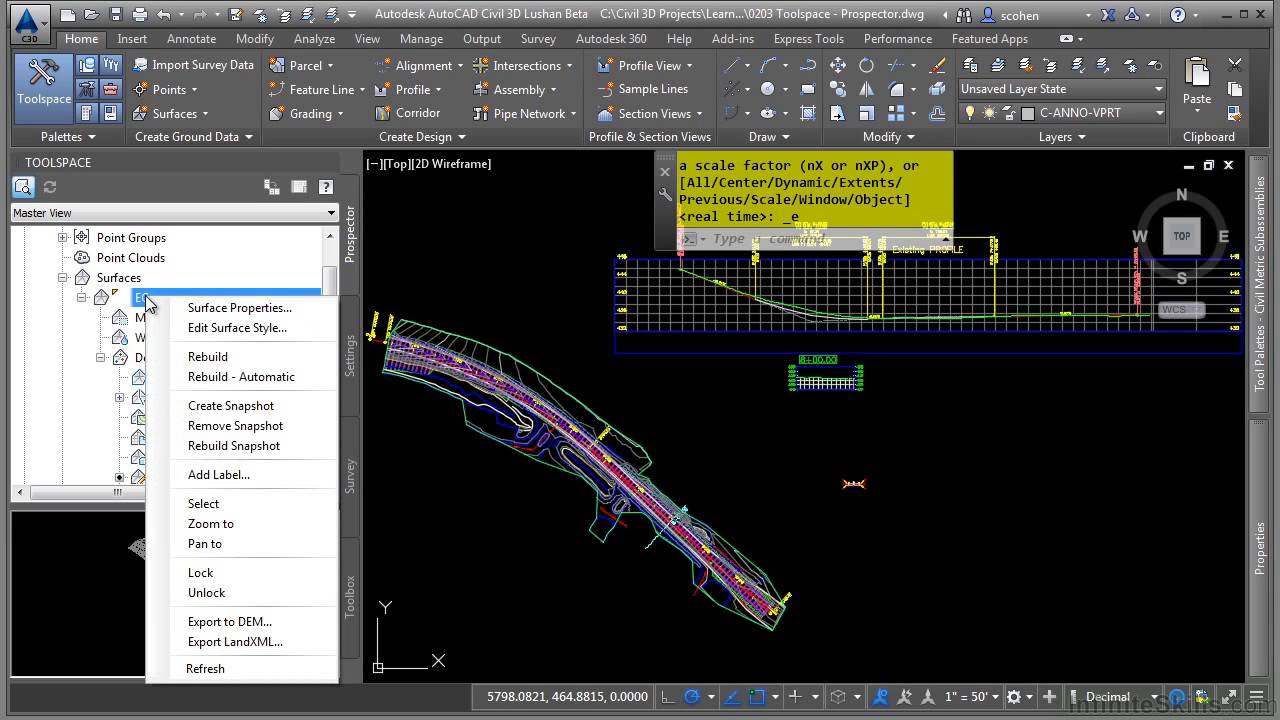The height and width of the screenshot is (720, 1280).
Task: Collapse the Surfaces tree node
Action: pyautogui.click(x=62, y=278)
